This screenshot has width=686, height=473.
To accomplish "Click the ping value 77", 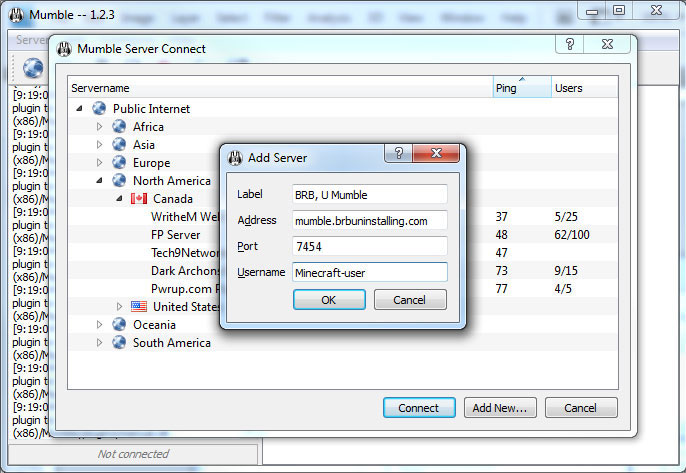I will 501,288.
